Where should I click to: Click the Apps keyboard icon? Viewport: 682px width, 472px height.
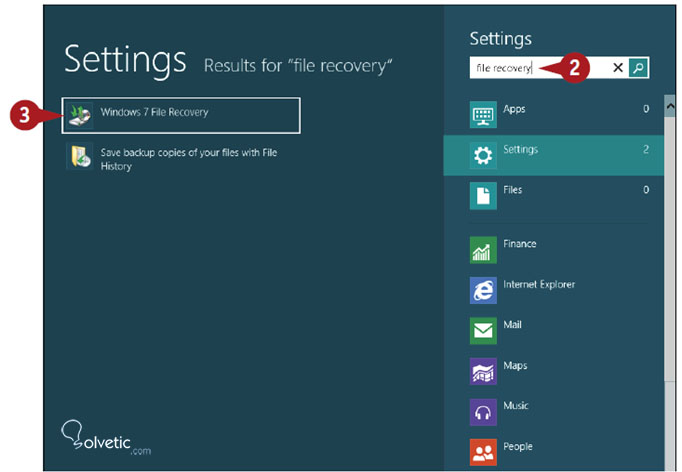point(483,114)
